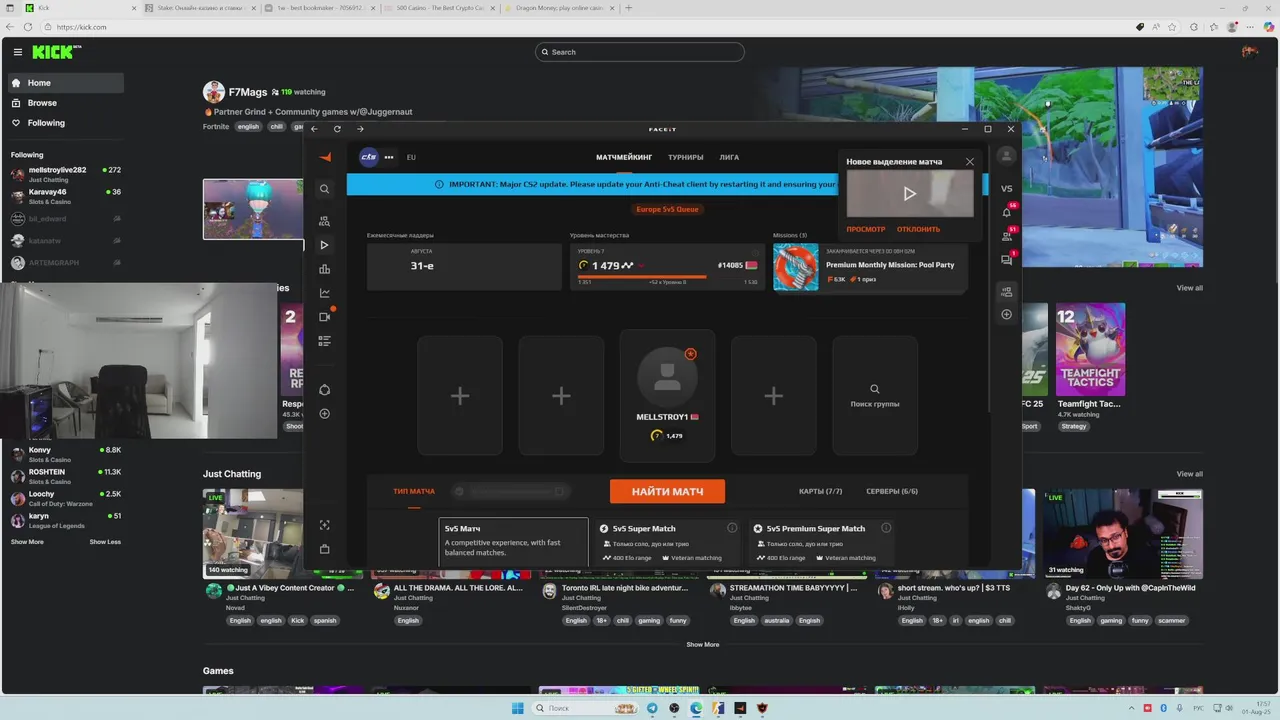
Task: Click Поиск группы party search slot
Action: [x=875, y=396]
